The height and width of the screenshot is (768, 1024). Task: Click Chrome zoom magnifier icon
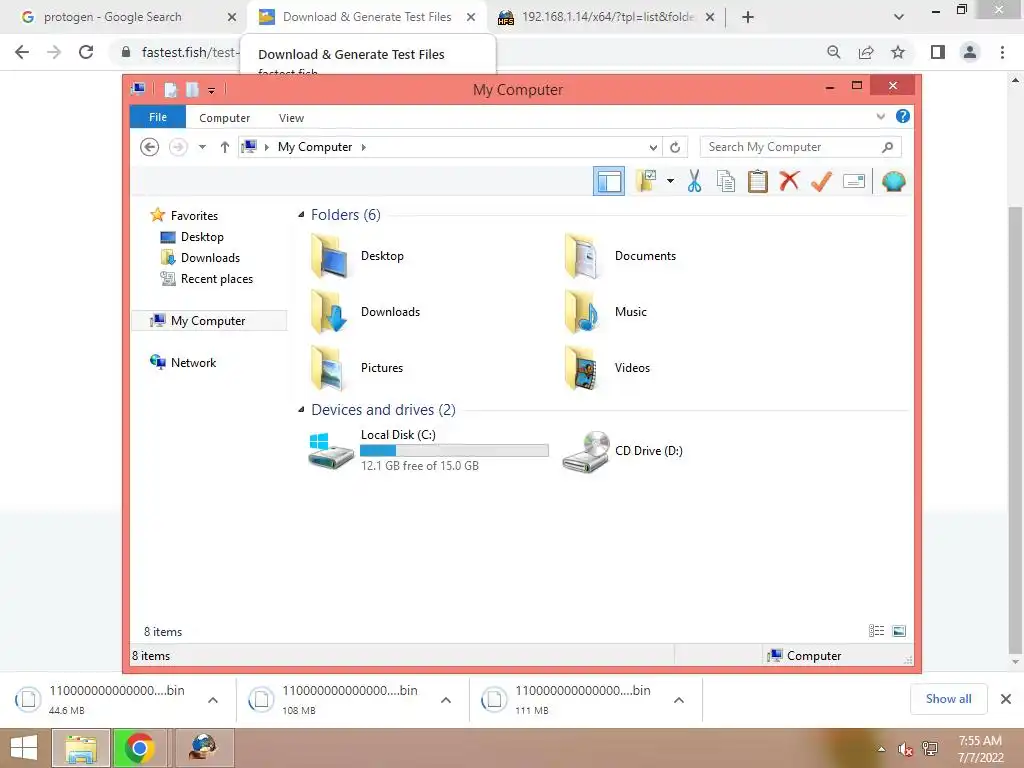click(x=833, y=52)
